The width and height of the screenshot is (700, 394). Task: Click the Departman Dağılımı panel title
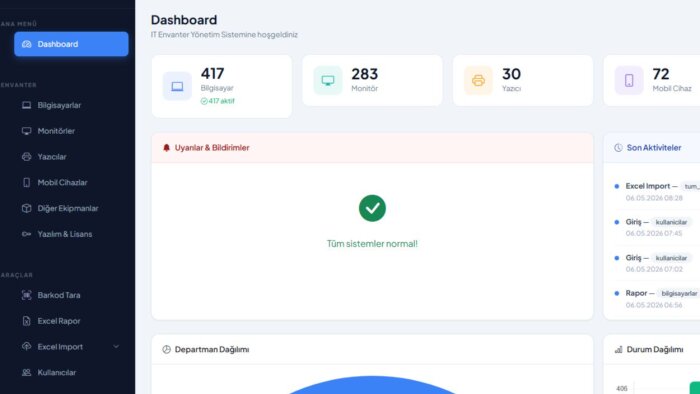[x=212, y=349]
